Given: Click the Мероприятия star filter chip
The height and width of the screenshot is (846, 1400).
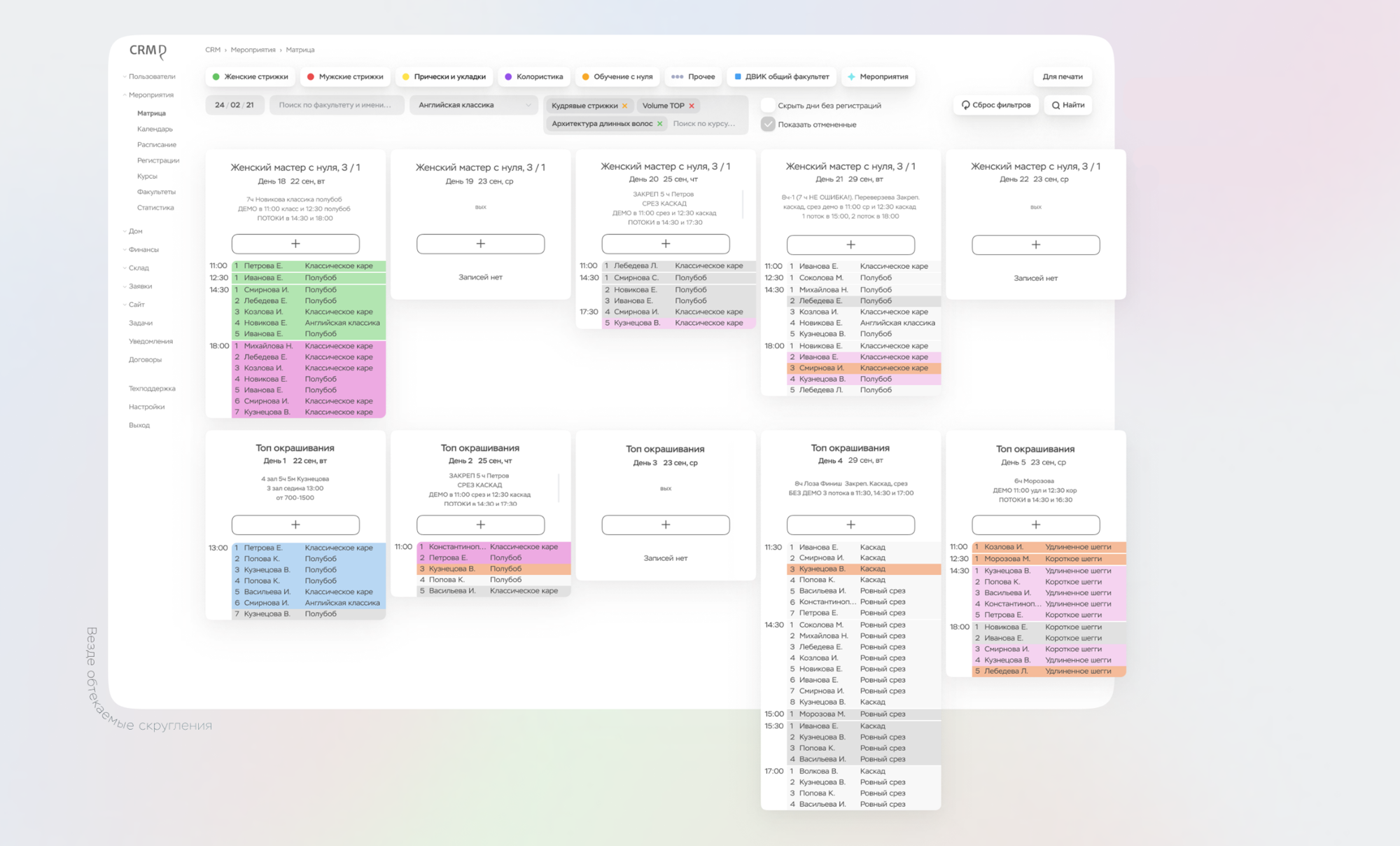Looking at the screenshot, I should (878, 77).
